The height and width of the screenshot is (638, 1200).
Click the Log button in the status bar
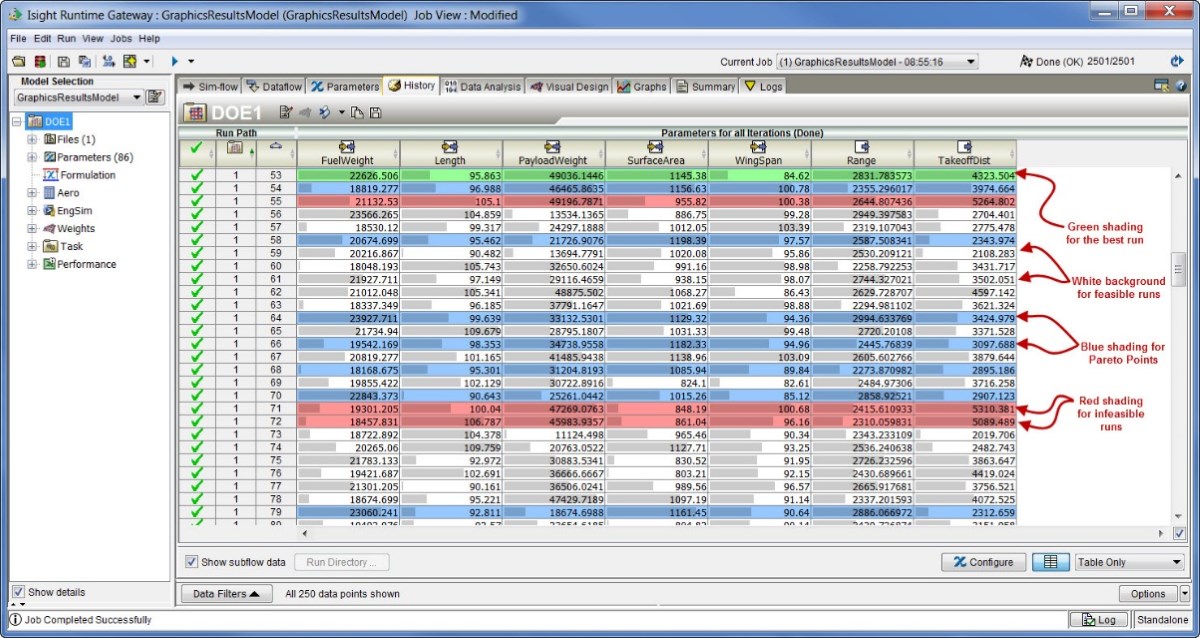pos(1100,620)
